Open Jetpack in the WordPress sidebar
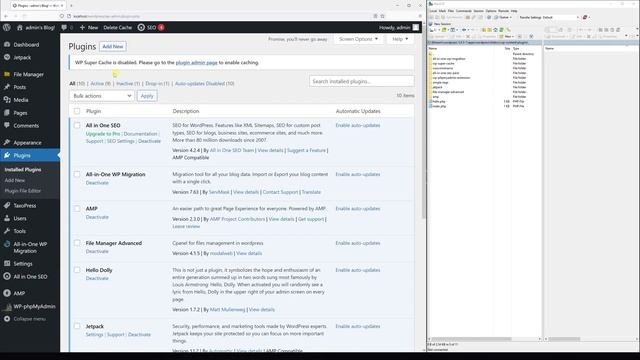The width and height of the screenshot is (640, 360). 22,58
